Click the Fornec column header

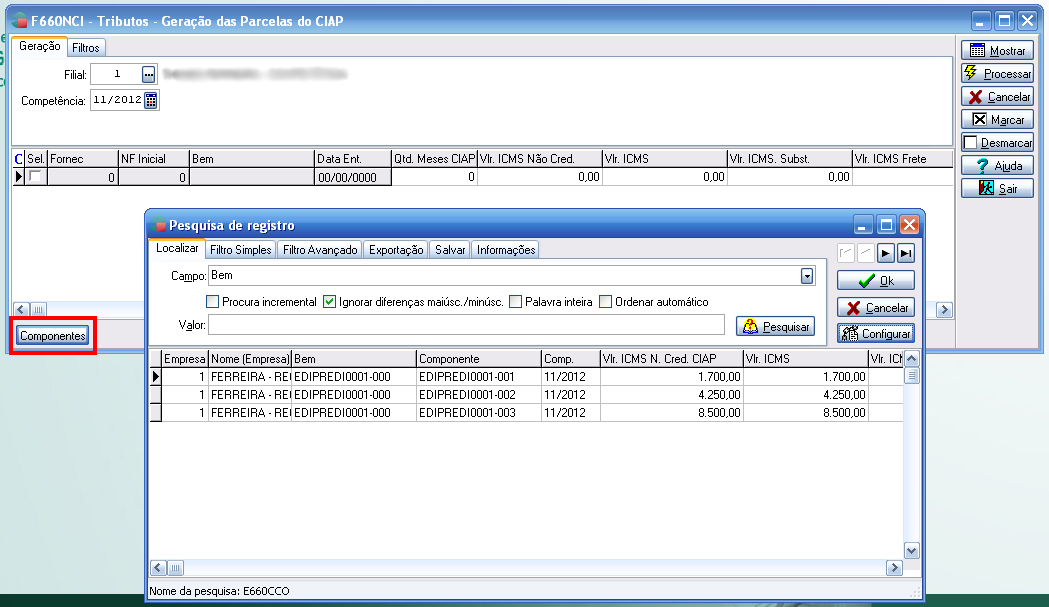point(82,159)
